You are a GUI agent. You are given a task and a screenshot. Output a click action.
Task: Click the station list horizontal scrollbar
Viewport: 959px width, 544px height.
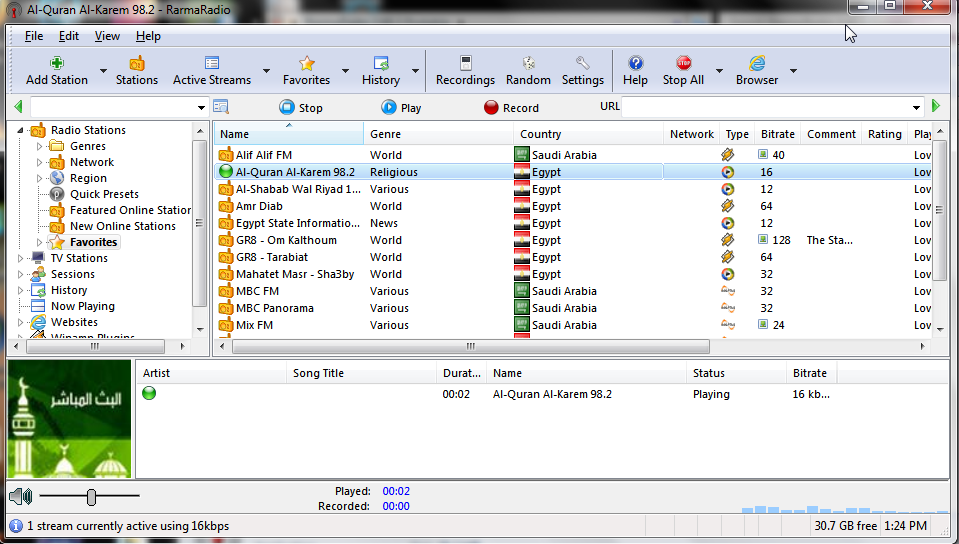click(471, 346)
